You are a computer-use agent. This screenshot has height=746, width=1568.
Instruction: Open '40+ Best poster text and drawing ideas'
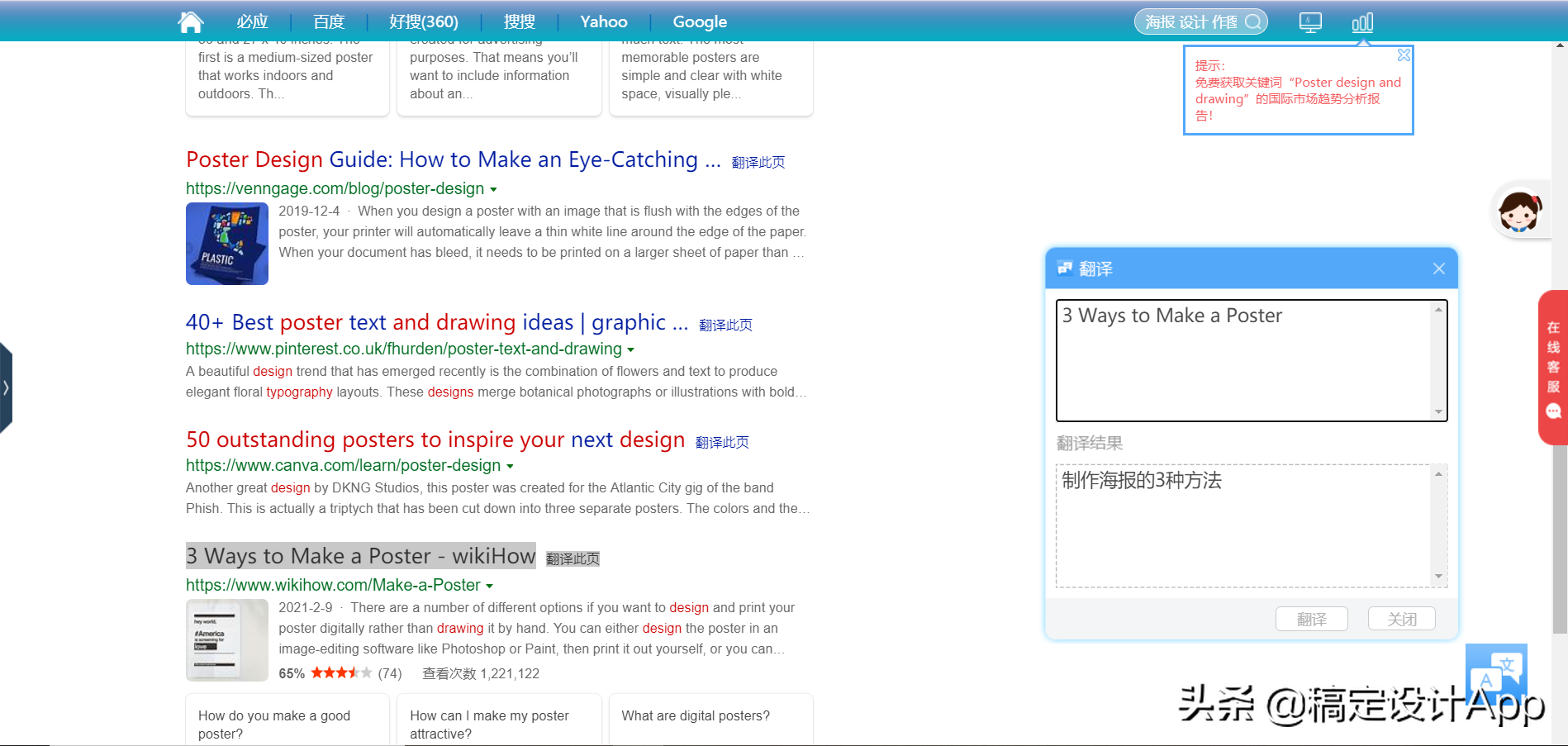(437, 322)
